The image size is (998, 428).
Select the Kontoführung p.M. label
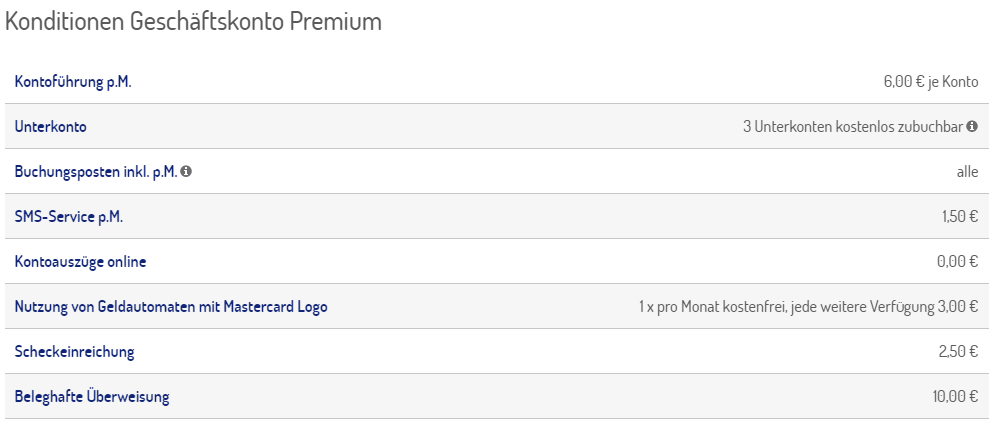73,82
